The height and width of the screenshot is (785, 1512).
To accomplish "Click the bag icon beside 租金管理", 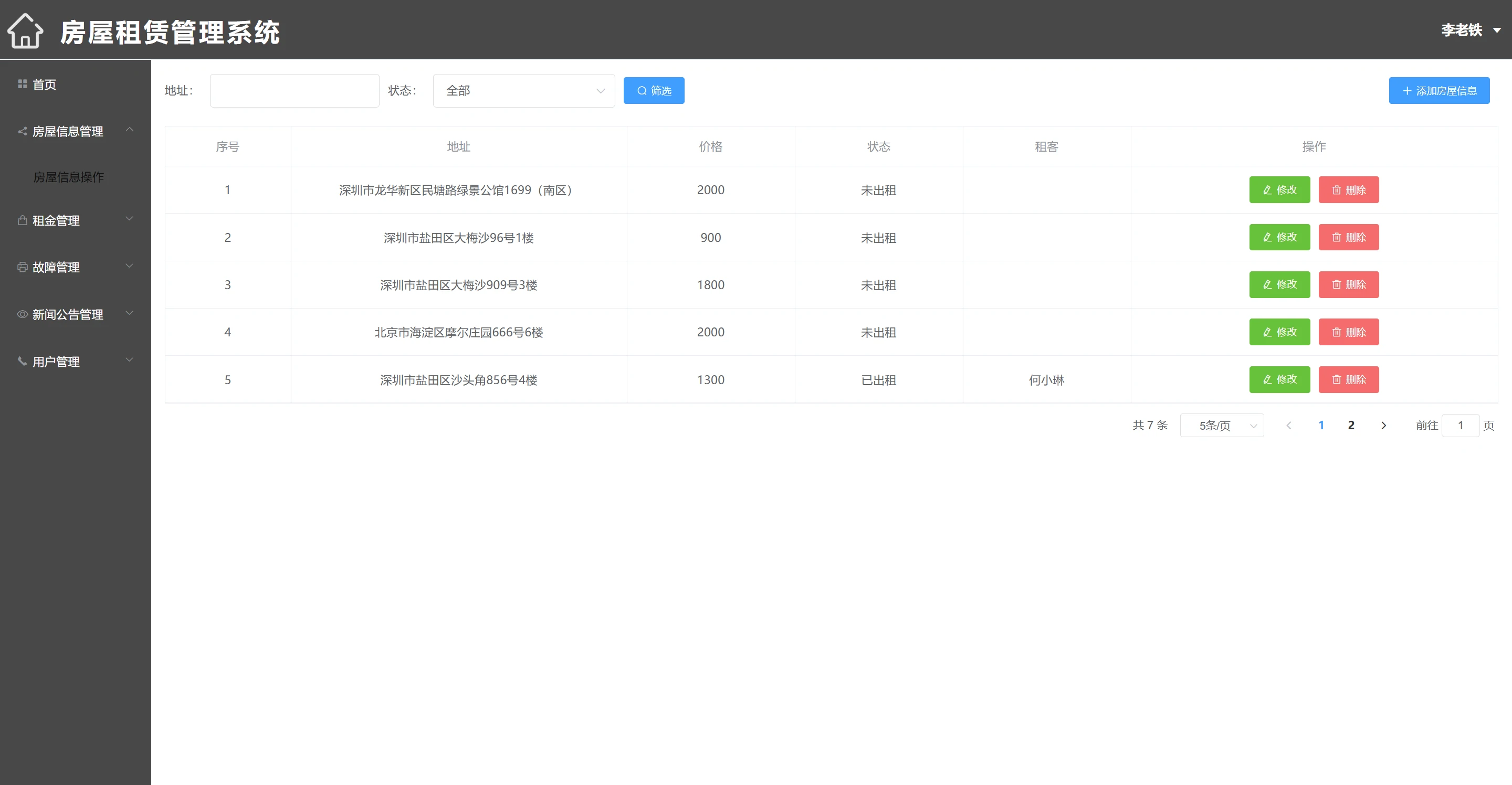I will [x=22, y=220].
